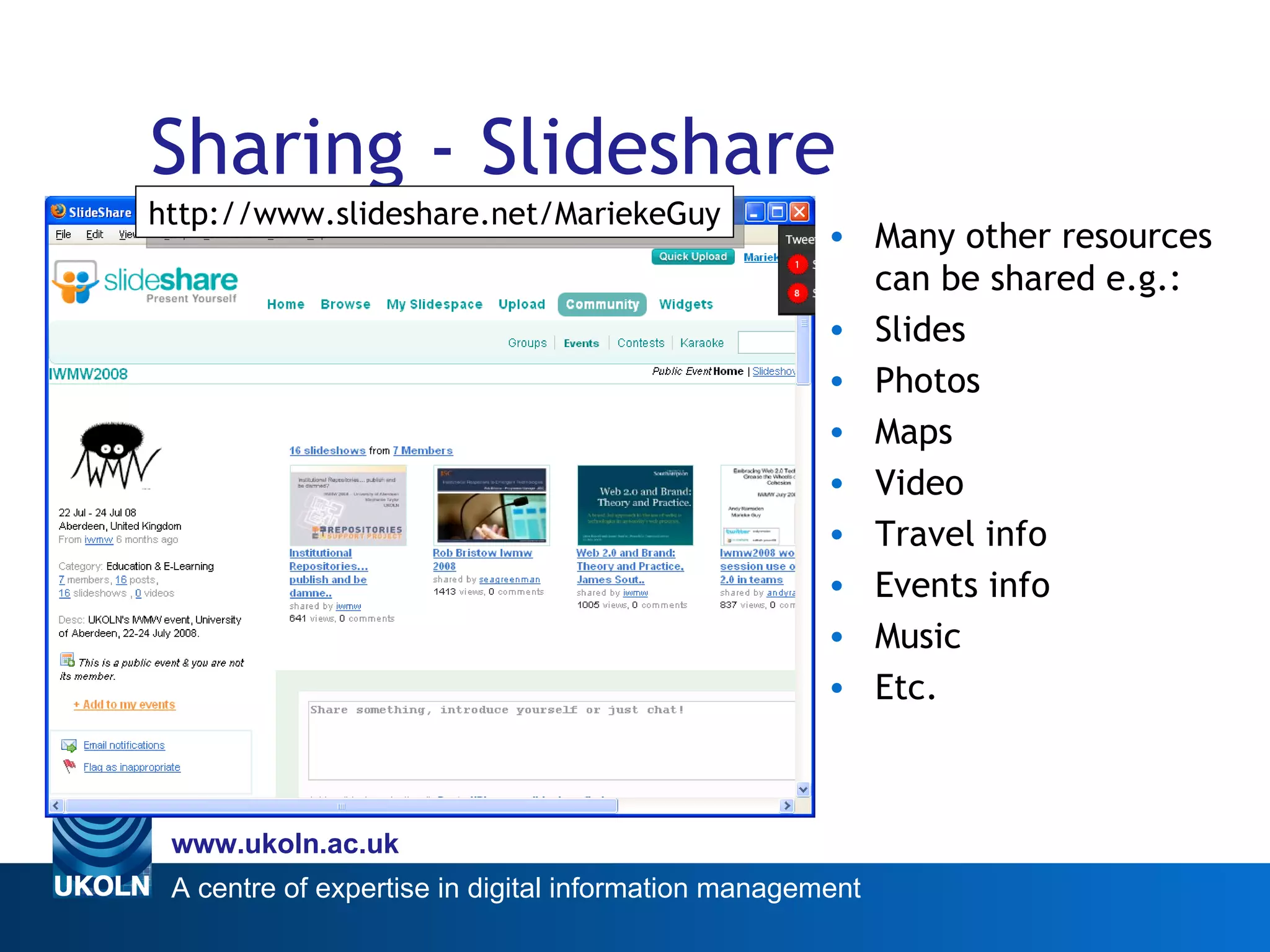The image size is (1270, 952).
Task: Open the Iwmw2008 workshop session thumbnail
Action: coord(758,506)
